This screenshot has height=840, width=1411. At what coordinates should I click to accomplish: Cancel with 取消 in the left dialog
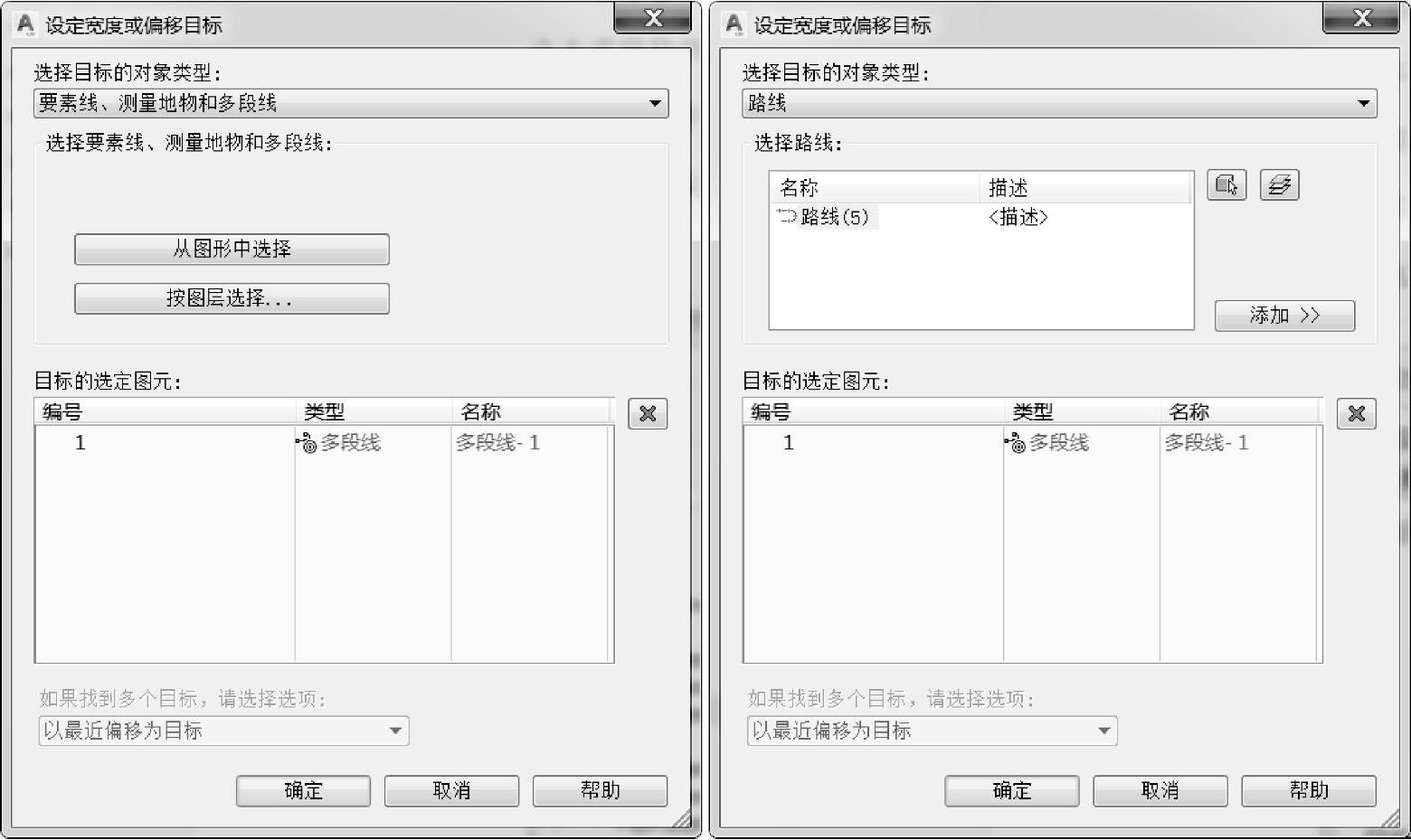point(451,791)
